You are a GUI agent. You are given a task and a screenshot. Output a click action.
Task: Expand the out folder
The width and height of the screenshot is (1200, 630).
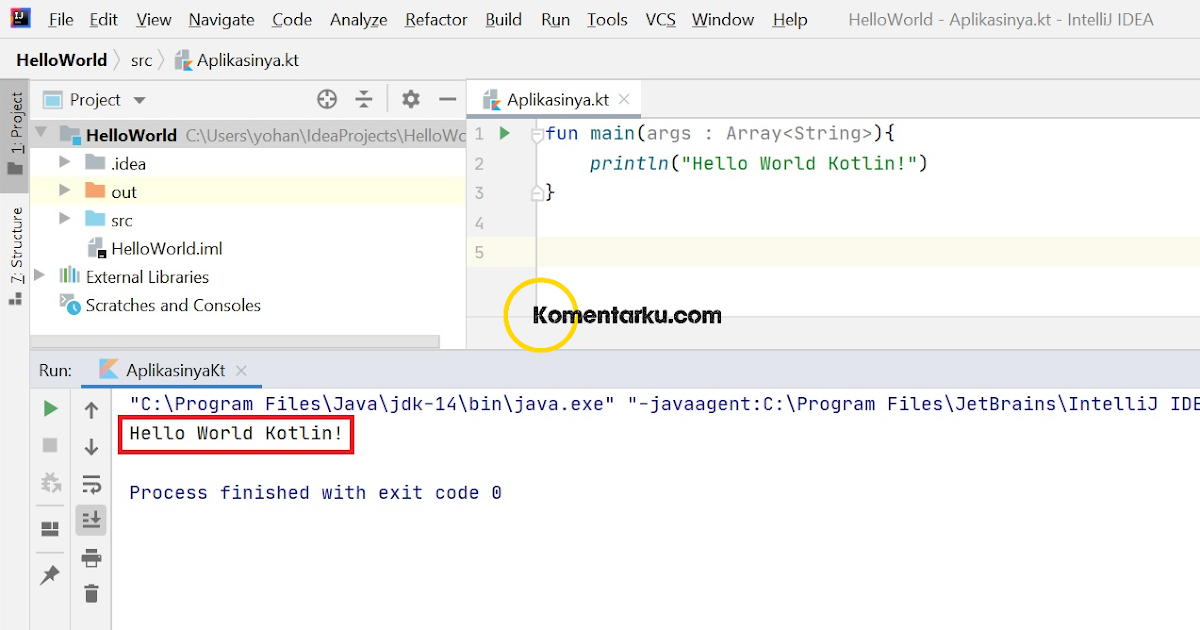pos(65,190)
